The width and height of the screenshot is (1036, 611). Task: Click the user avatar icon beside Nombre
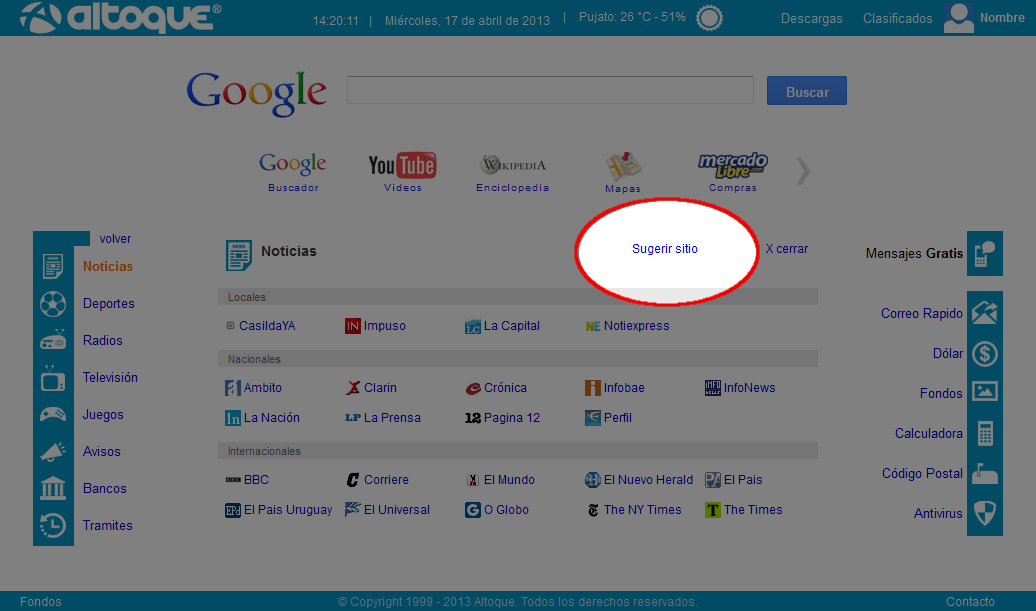click(959, 17)
